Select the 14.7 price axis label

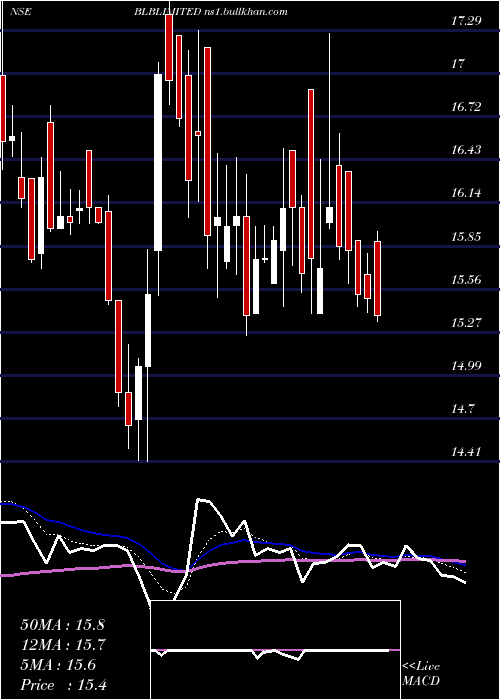click(462, 408)
